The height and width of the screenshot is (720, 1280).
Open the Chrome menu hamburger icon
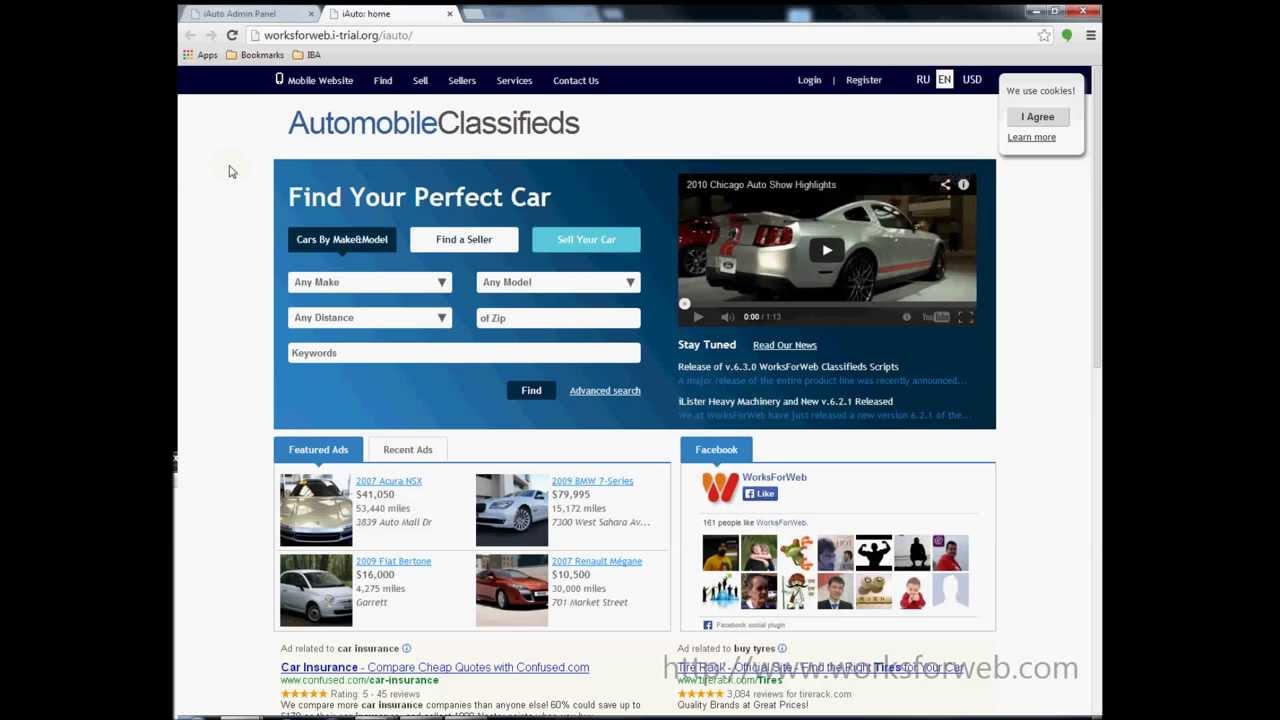pos(1090,35)
